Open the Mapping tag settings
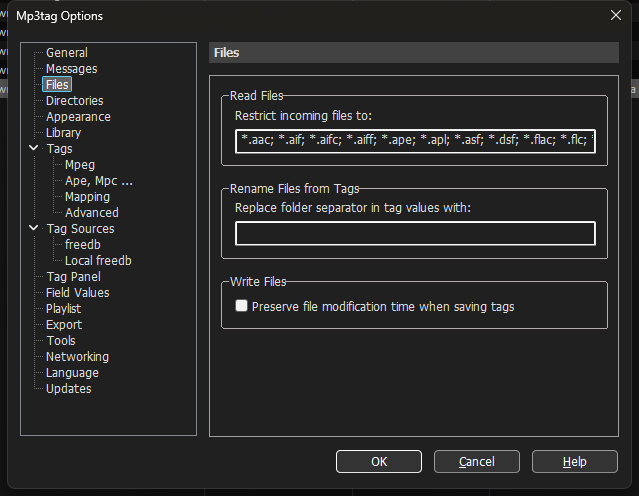639x496 pixels. tap(87, 196)
